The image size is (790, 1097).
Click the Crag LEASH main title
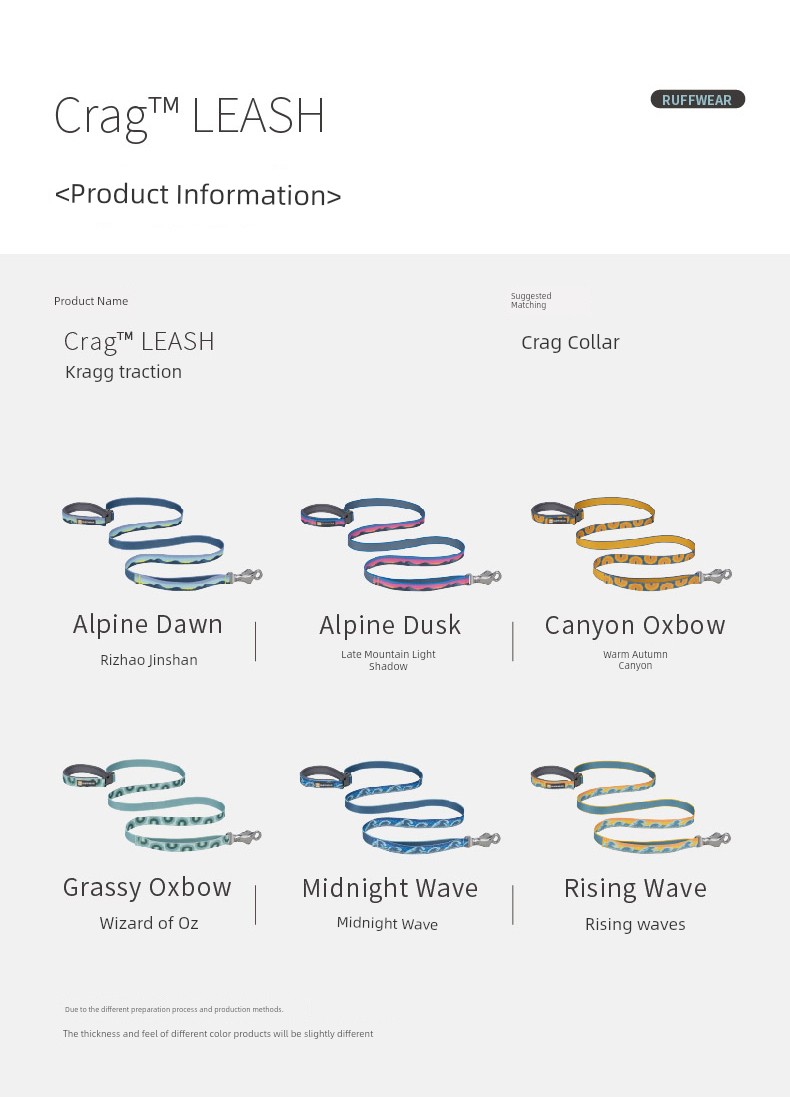click(190, 116)
